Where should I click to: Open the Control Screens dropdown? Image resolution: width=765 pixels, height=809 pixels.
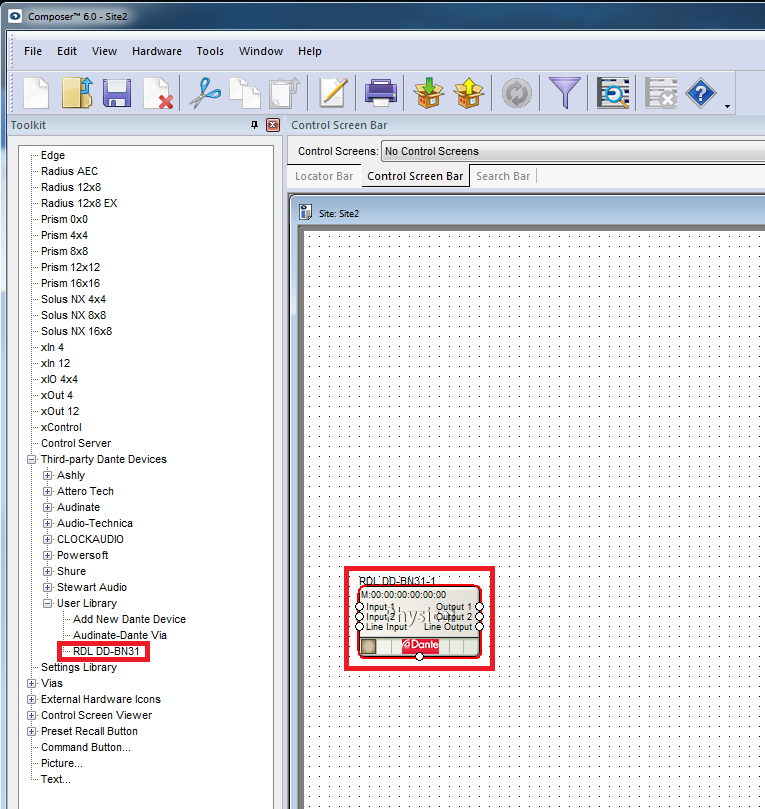(573, 151)
